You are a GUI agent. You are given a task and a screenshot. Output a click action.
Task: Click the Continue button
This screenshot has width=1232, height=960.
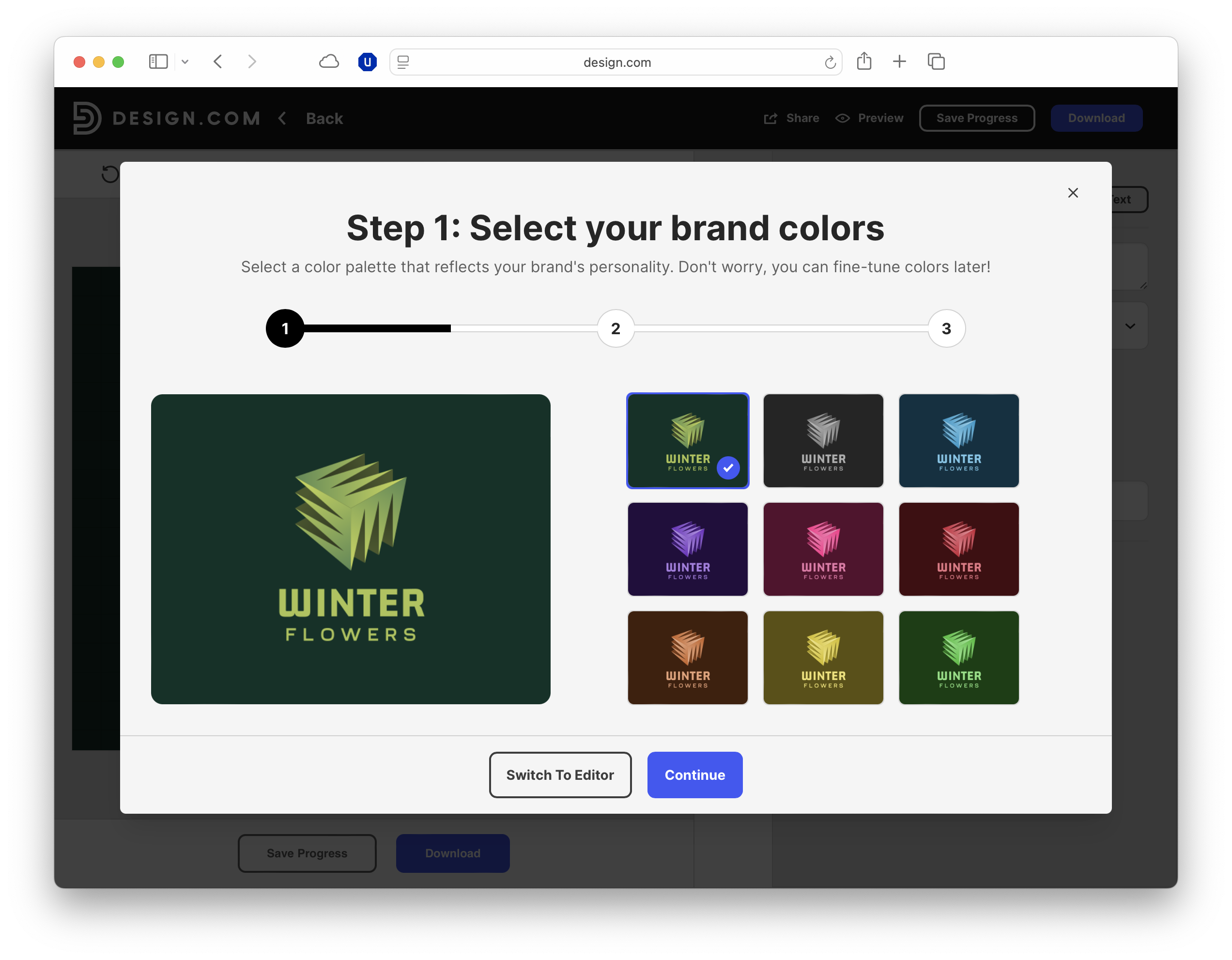coord(694,775)
